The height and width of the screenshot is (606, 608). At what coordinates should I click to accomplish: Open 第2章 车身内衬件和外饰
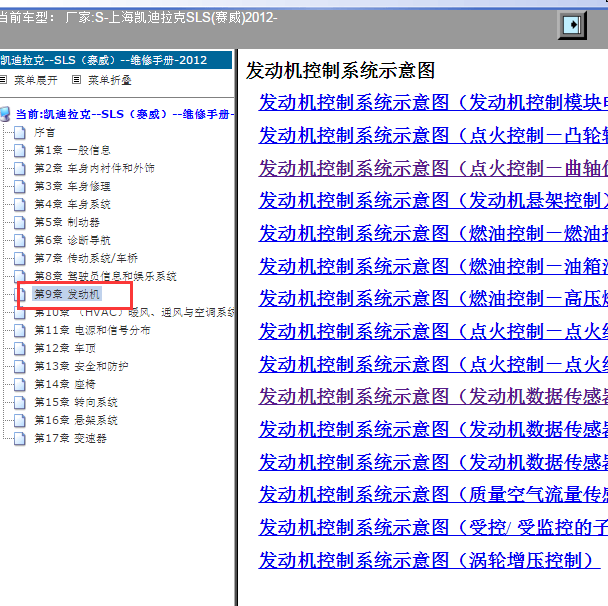(94, 168)
